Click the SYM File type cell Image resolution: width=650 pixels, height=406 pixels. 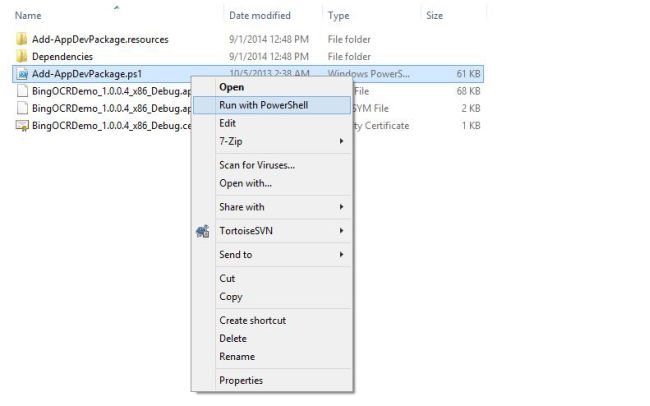[x=371, y=108]
